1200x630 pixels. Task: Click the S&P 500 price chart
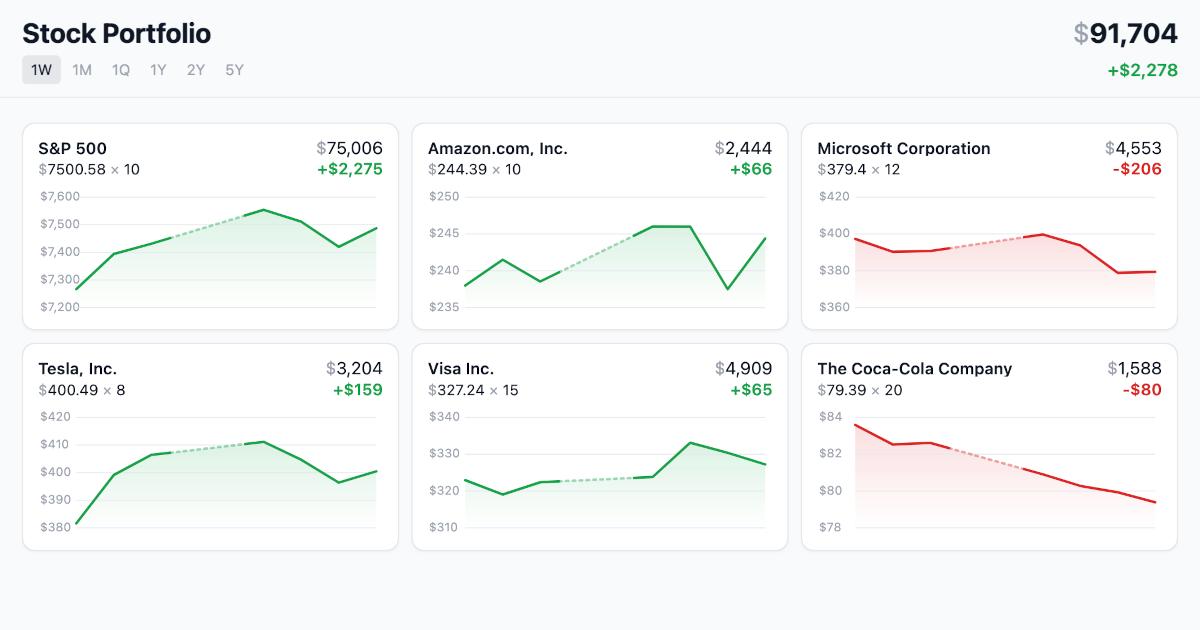[210, 251]
